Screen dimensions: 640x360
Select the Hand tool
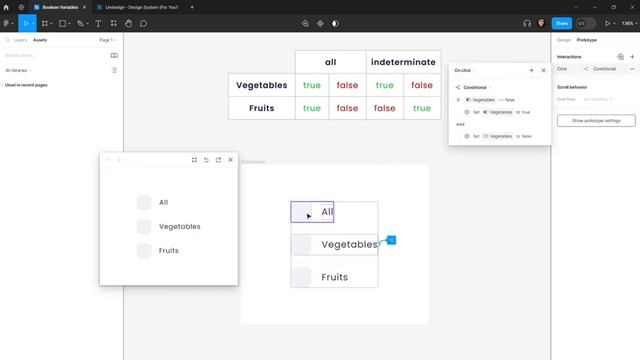point(129,24)
